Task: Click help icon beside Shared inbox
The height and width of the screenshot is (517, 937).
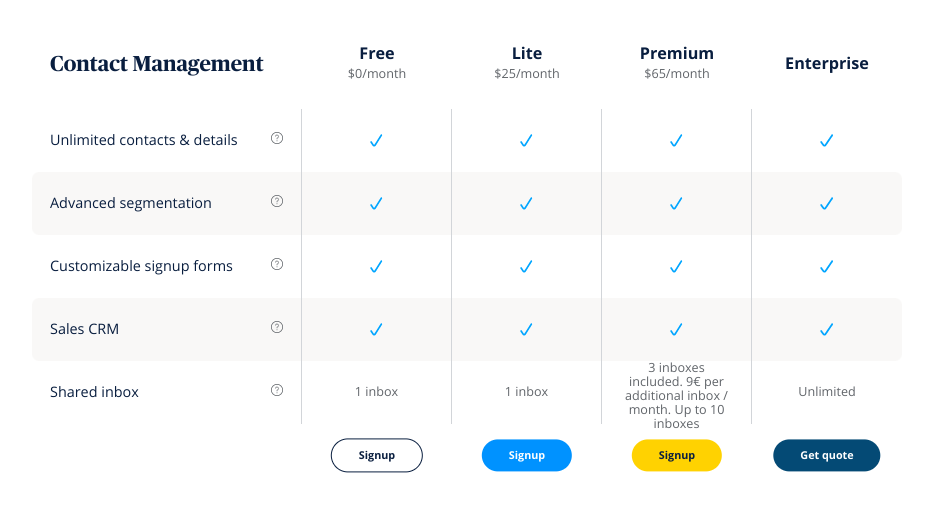Action: (277, 391)
